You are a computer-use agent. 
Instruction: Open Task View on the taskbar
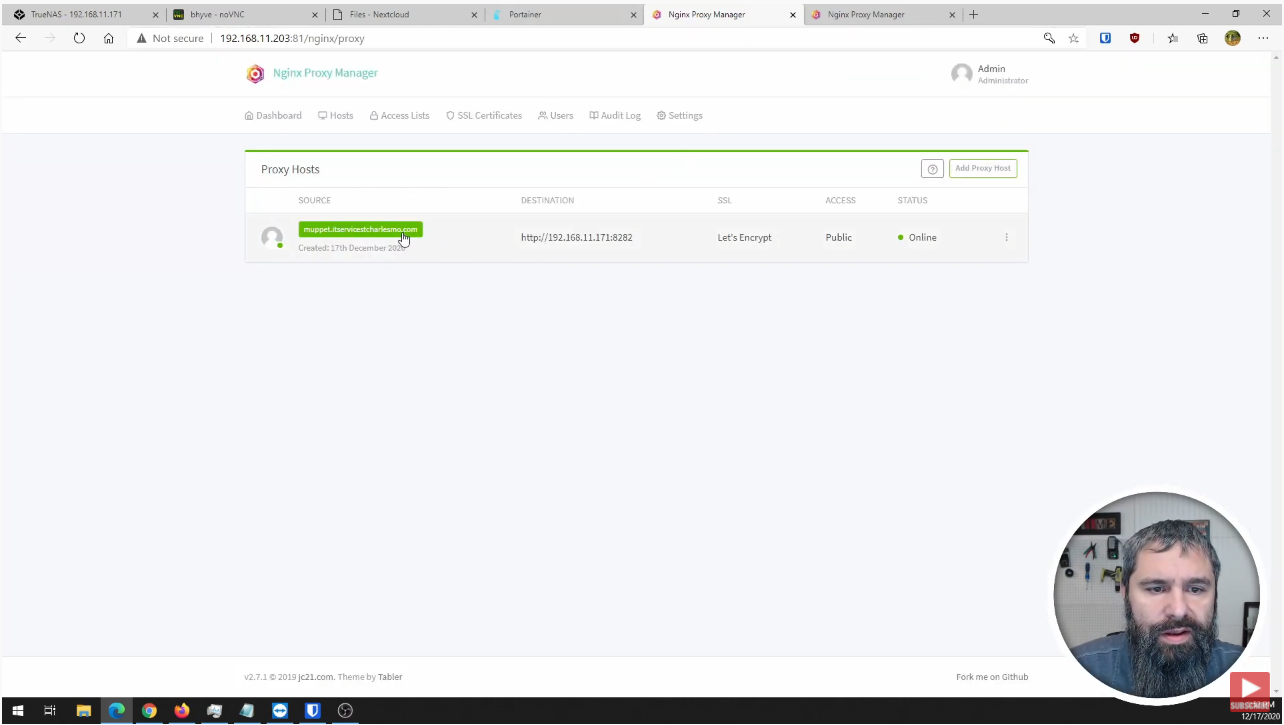coord(50,711)
